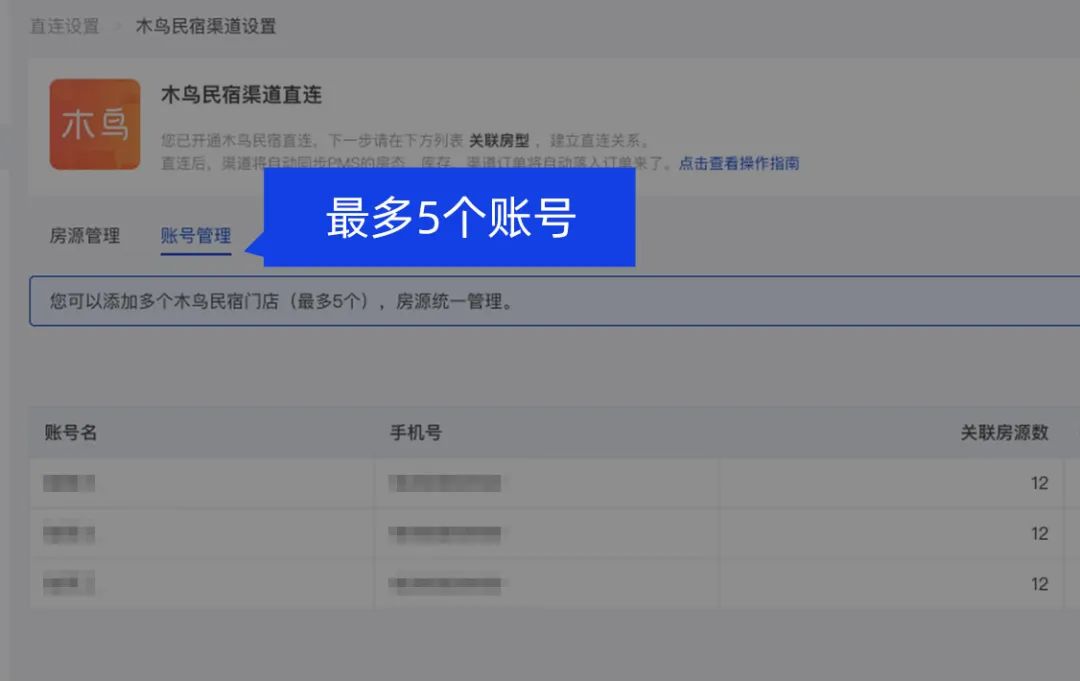Click the 木鸟民宿渠道直连 heading
This screenshot has height=681, width=1080.
(241, 94)
